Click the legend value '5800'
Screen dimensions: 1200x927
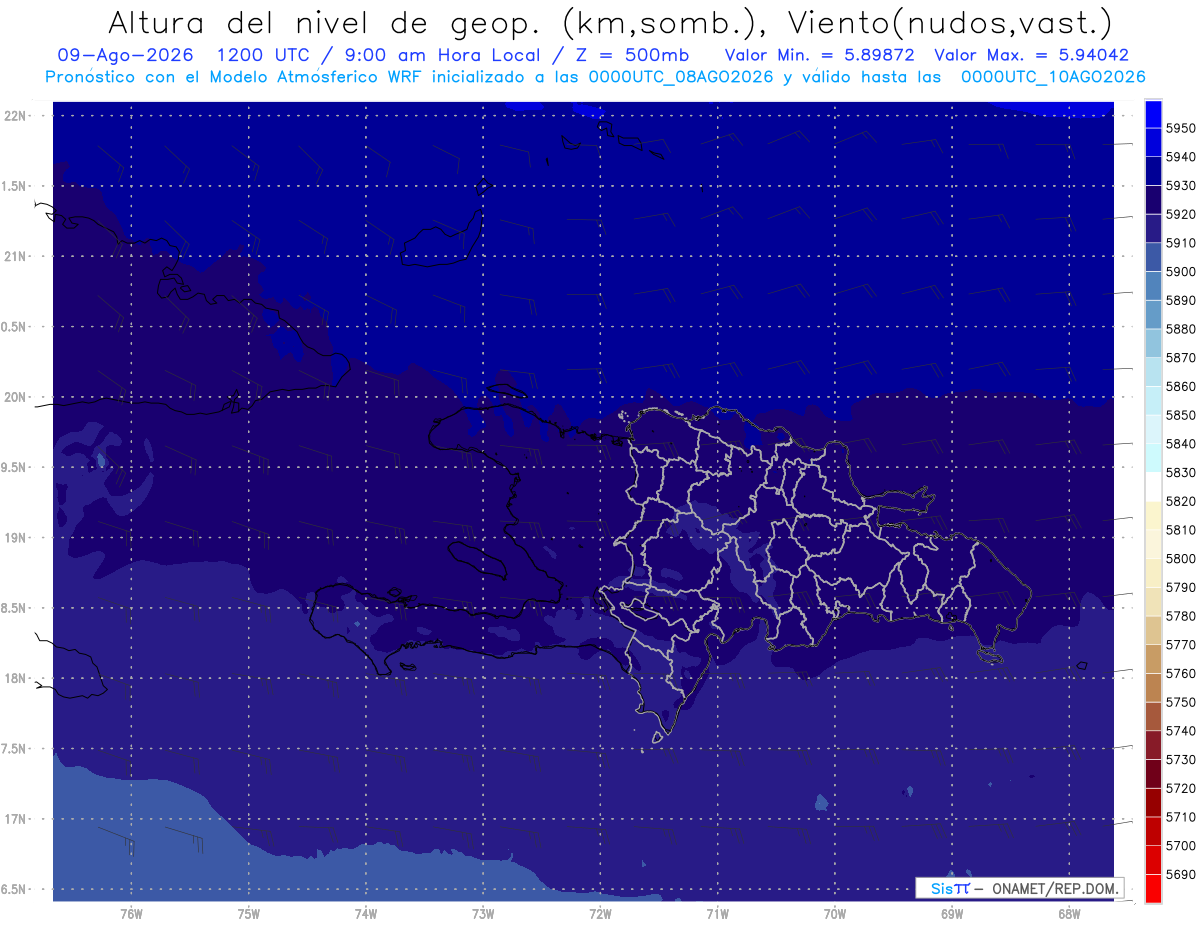point(1181,558)
